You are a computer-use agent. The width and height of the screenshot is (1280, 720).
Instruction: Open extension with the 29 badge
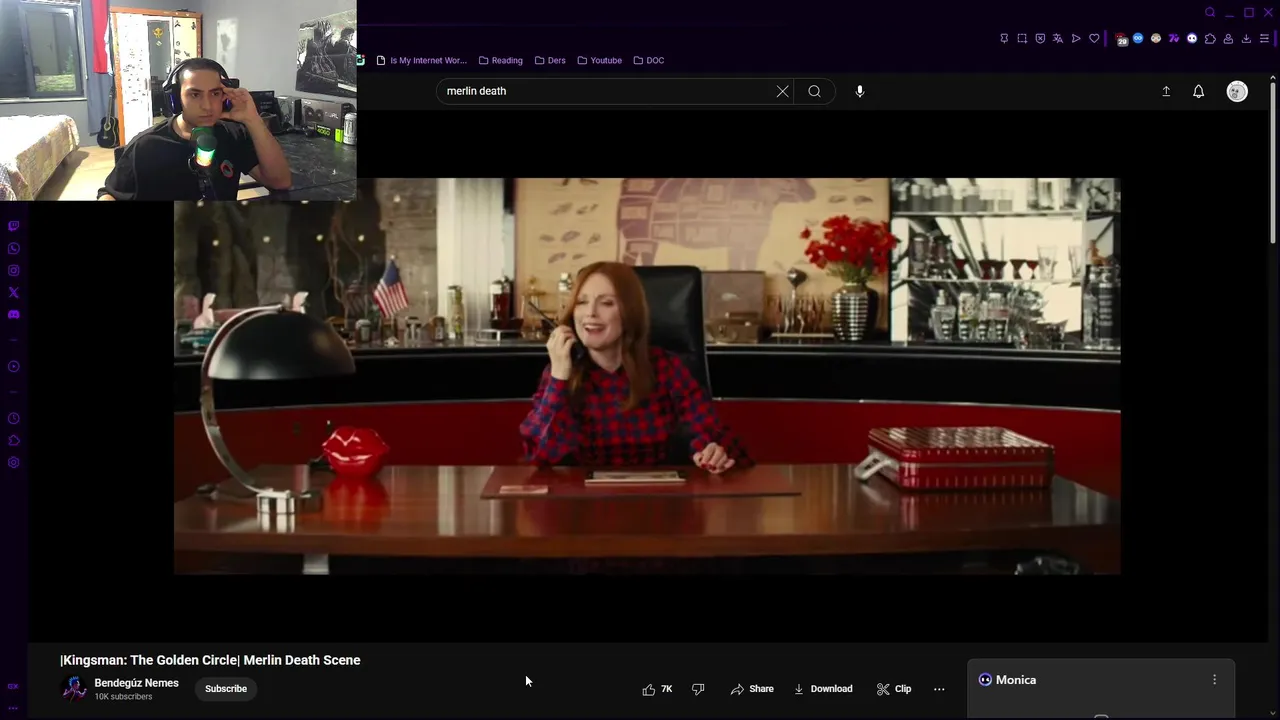pyautogui.click(x=1122, y=39)
